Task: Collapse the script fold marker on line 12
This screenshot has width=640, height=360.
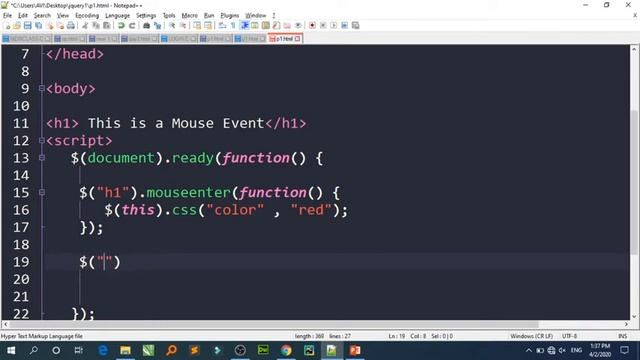Action: (x=42, y=140)
